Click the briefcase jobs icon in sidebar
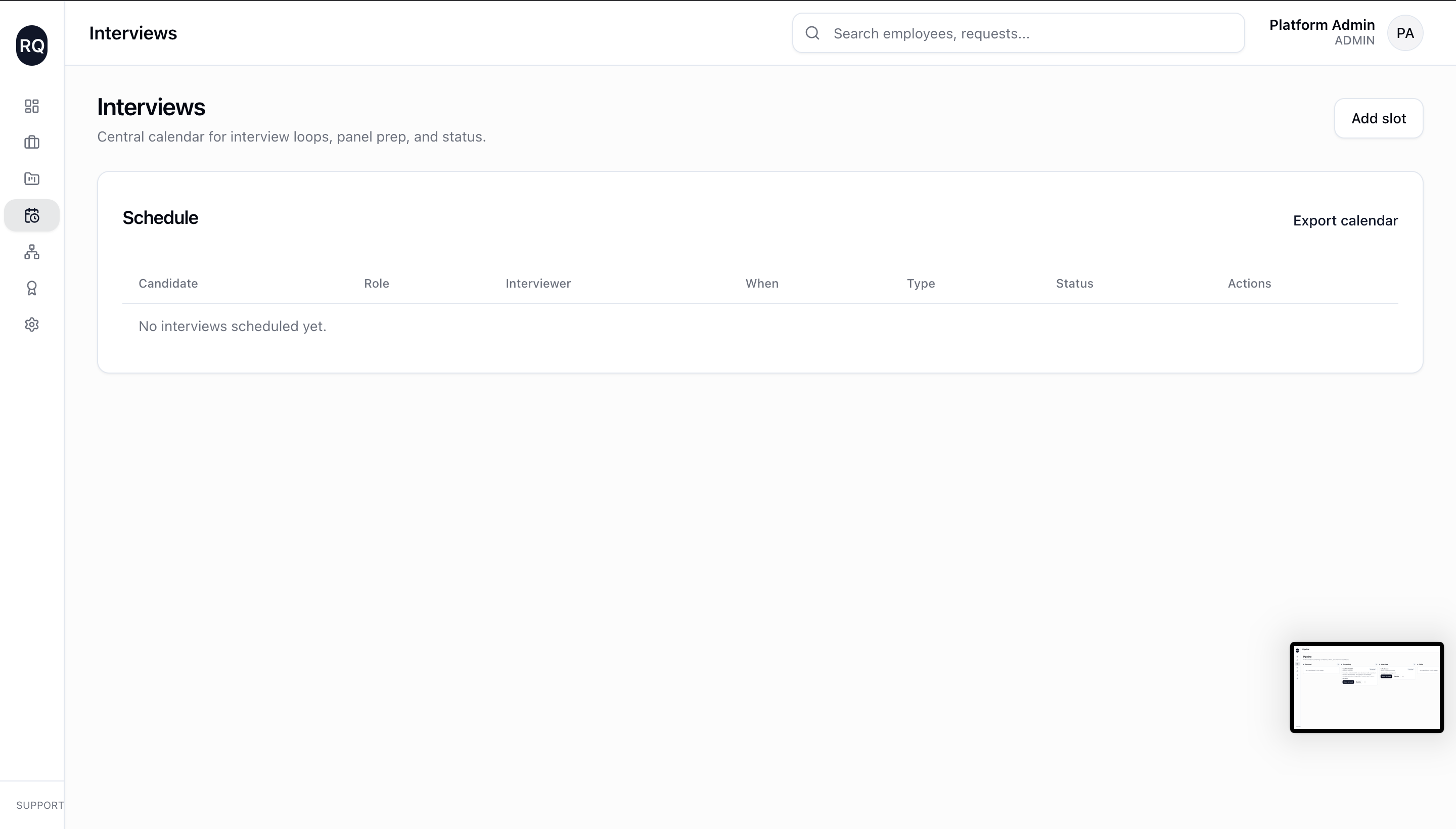This screenshot has height=829, width=1456. coord(32,143)
